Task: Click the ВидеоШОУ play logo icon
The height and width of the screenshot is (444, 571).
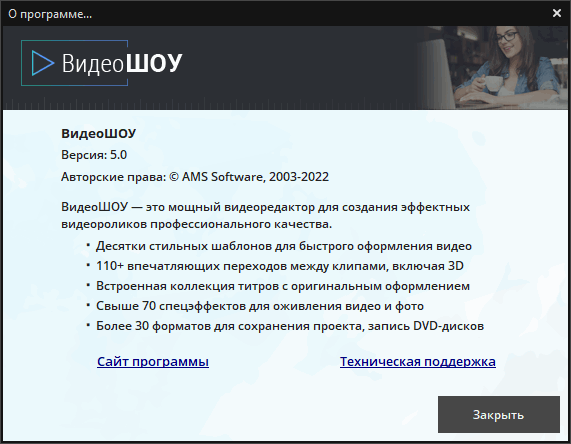Action: [x=43, y=63]
